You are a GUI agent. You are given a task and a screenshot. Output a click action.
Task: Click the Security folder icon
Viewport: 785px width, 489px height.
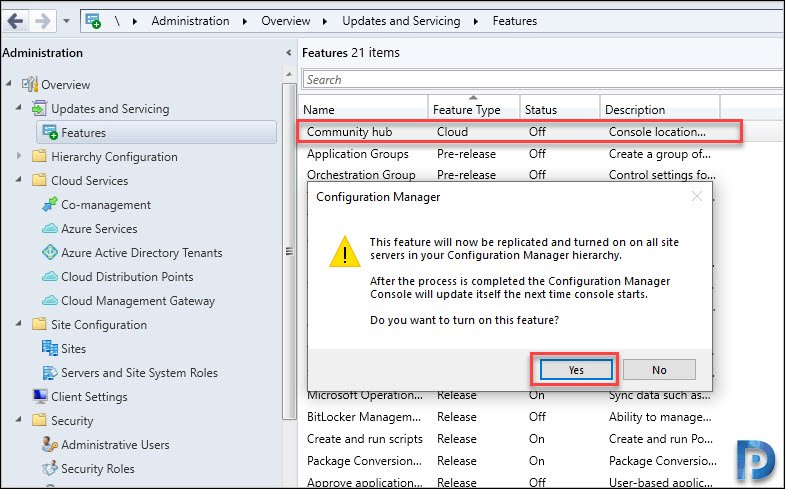(x=39, y=419)
